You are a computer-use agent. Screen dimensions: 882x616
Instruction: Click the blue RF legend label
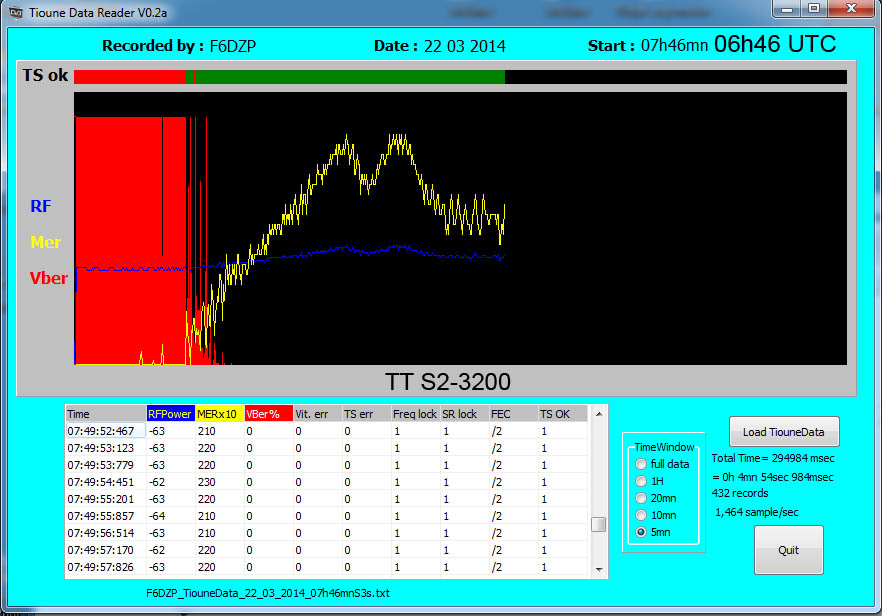40,206
